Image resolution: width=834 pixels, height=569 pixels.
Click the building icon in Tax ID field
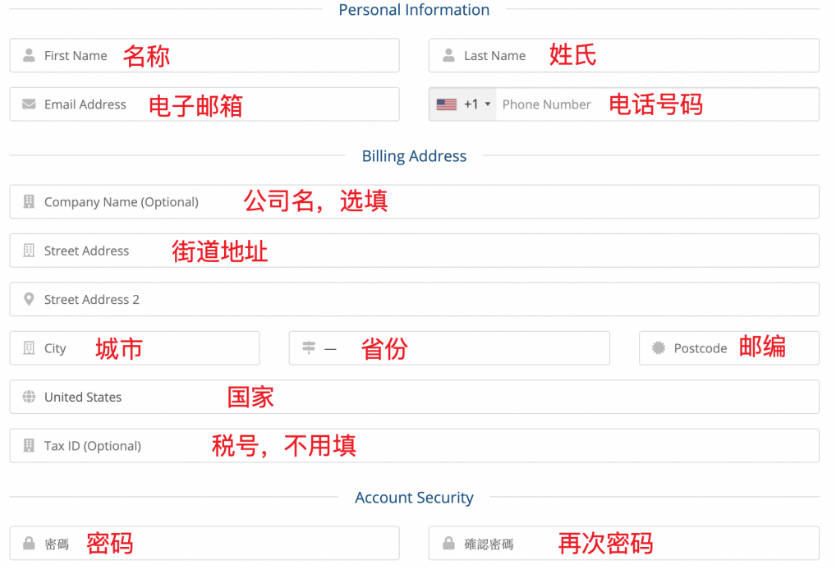coord(29,446)
